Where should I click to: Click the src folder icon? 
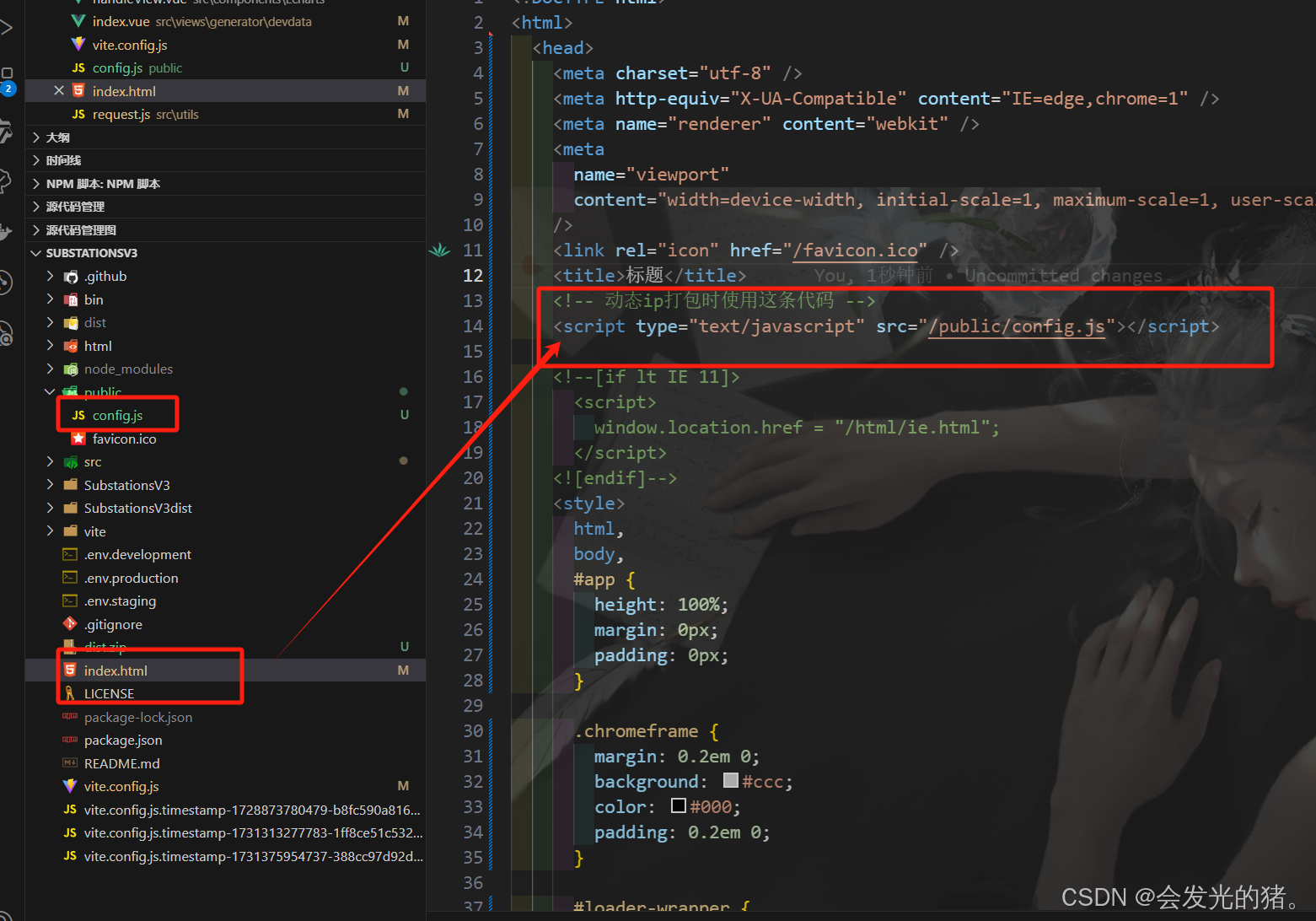tap(71, 461)
